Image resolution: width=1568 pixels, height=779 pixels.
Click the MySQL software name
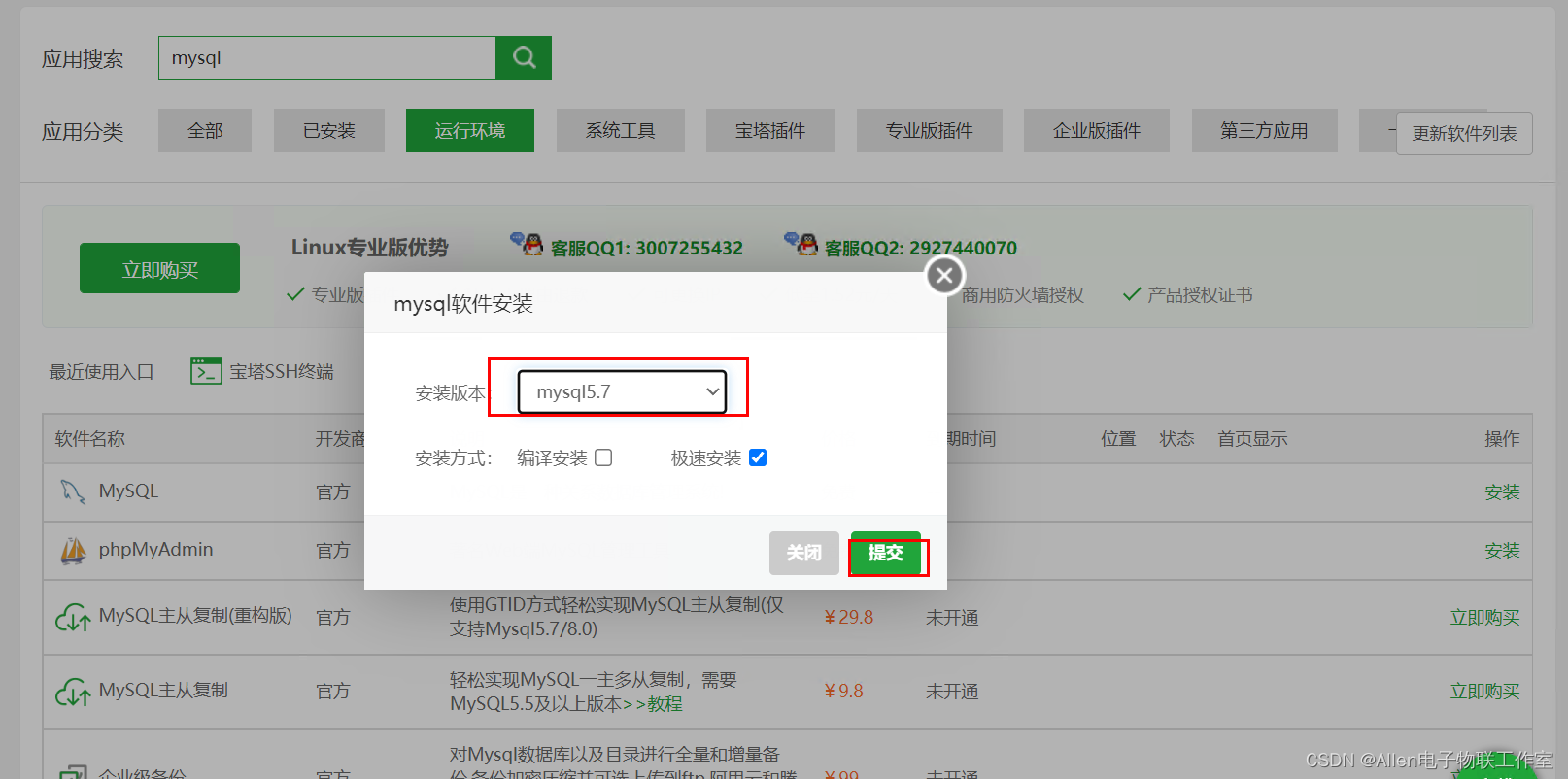point(128,491)
